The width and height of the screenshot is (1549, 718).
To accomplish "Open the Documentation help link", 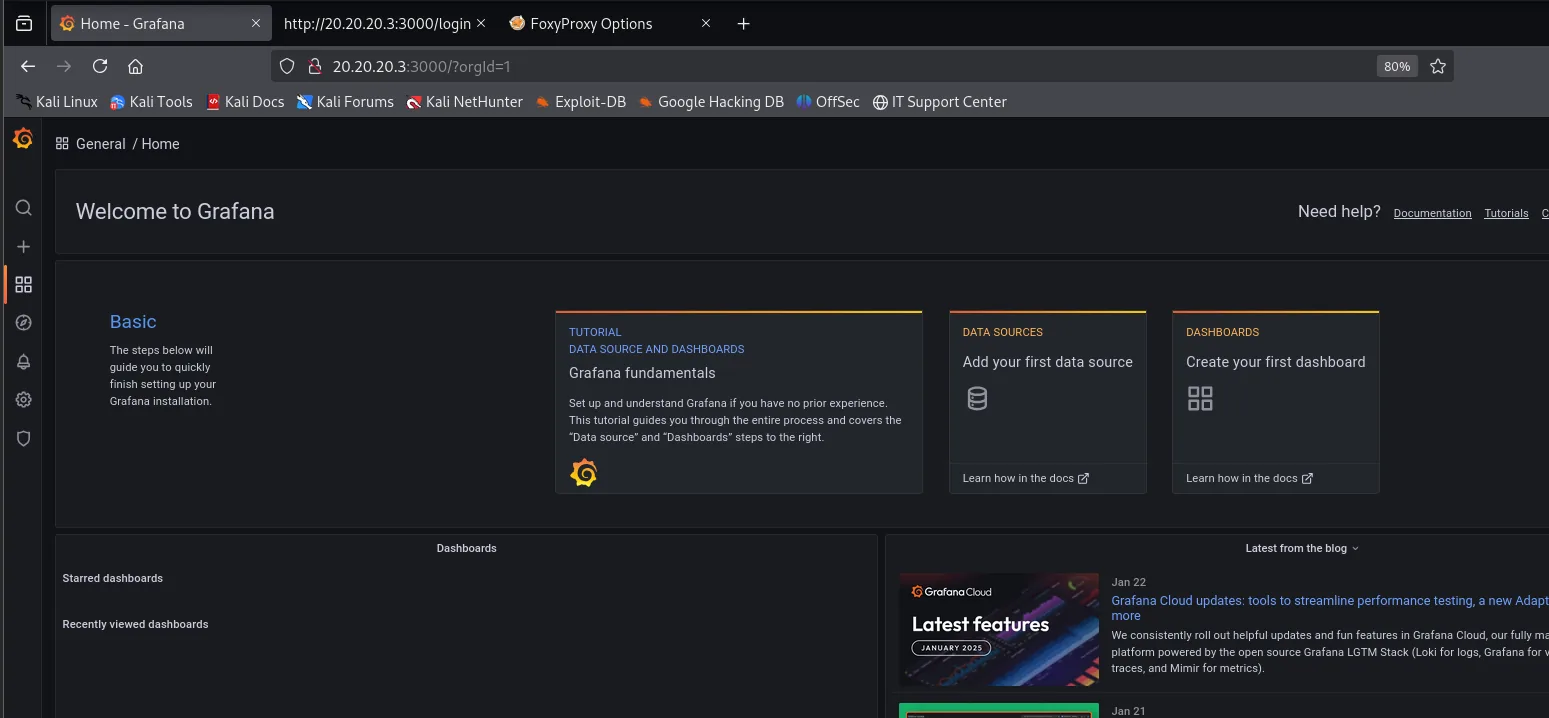I will coord(1432,213).
